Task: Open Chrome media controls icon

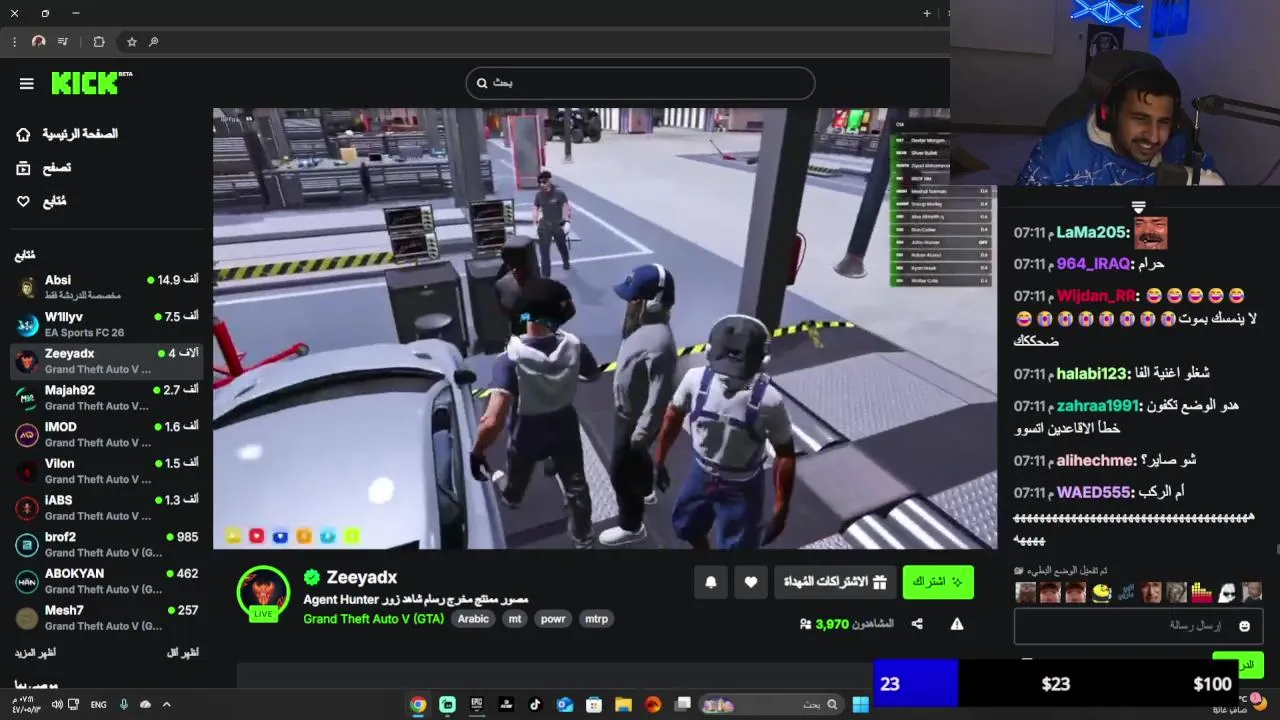Action: [63, 42]
